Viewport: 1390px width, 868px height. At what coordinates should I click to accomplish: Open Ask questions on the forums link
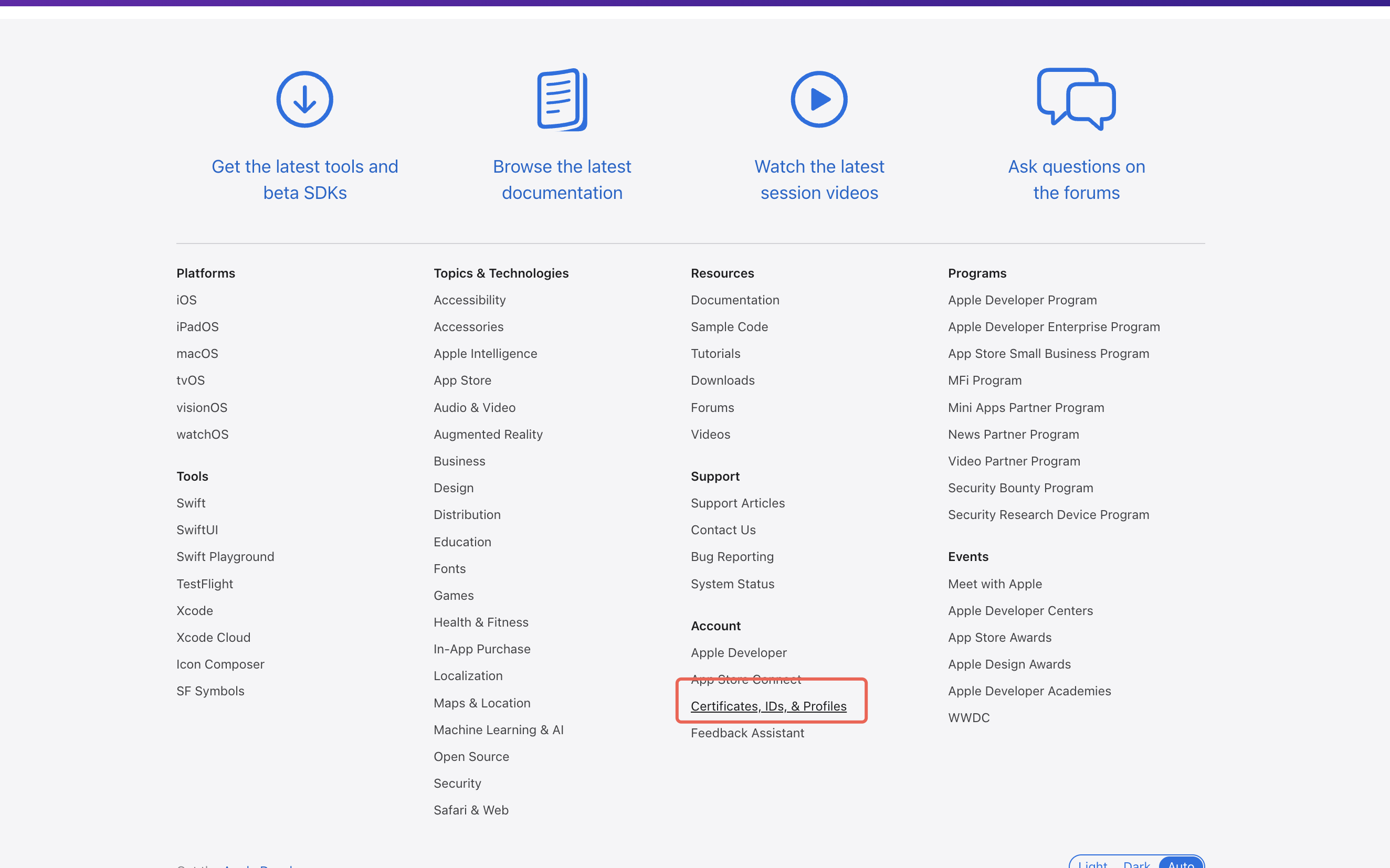click(x=1076, y=179)
